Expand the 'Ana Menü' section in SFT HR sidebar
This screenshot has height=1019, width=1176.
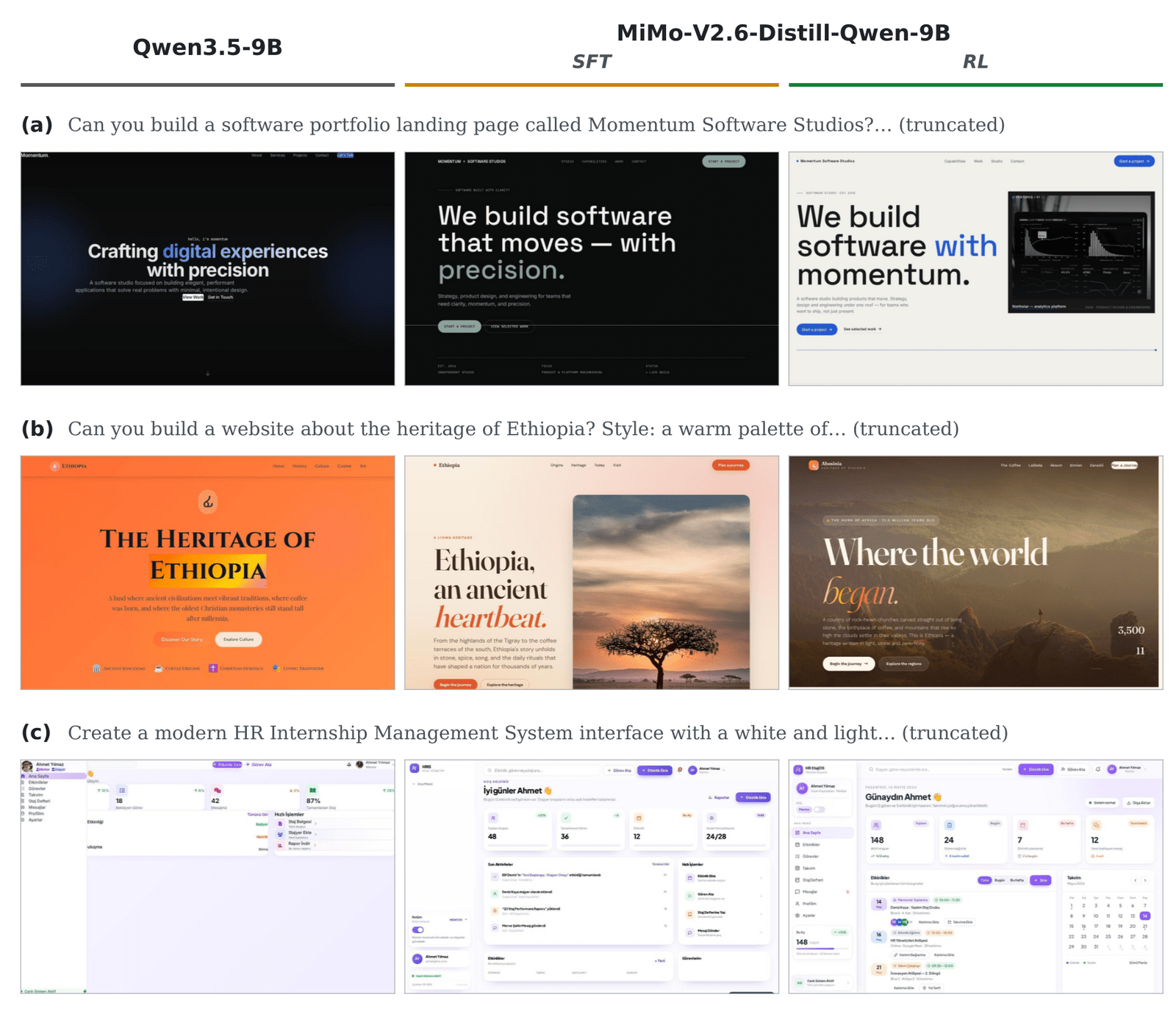(424, 784)
